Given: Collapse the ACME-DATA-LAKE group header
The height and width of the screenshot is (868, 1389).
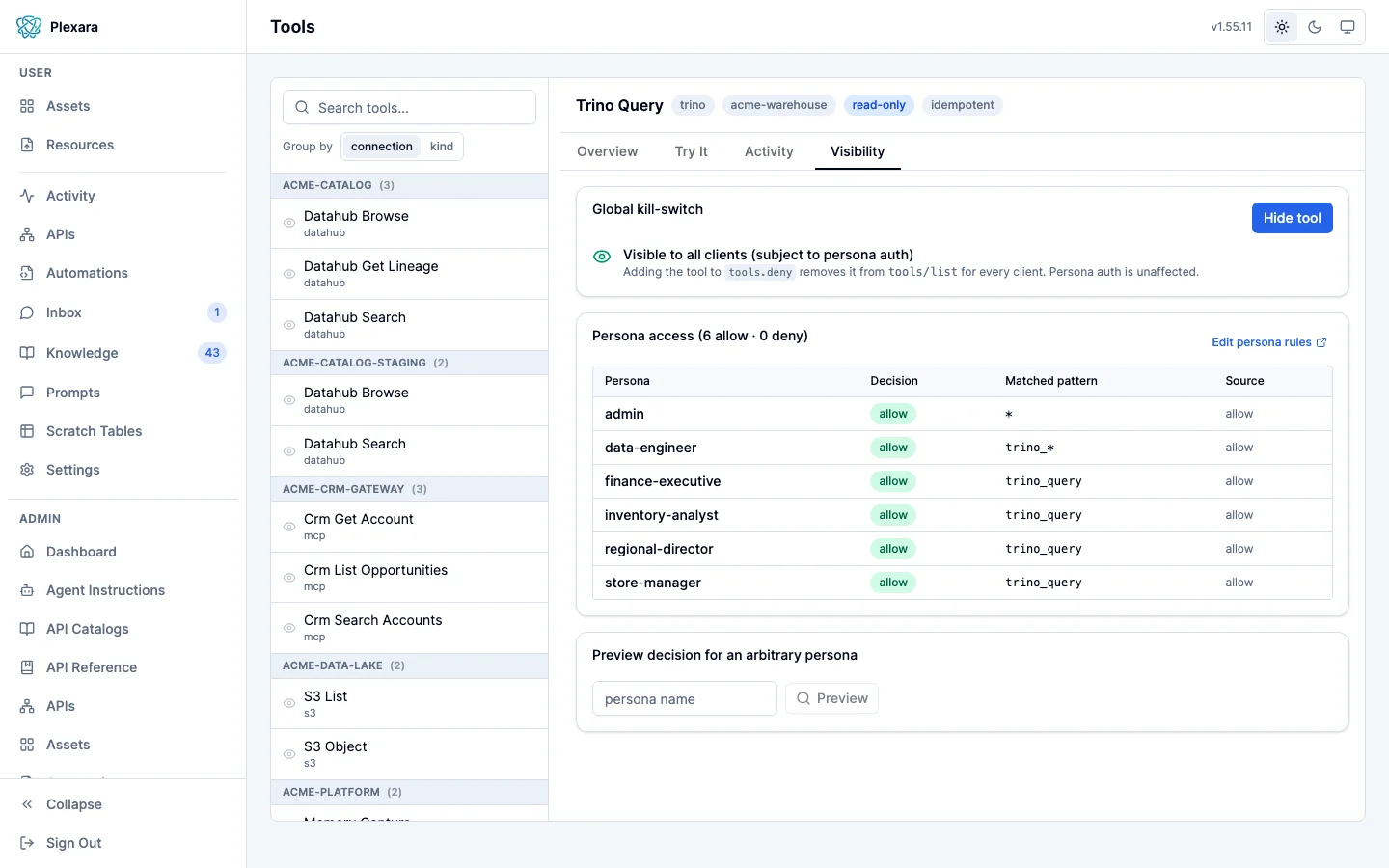Looking at the screenshot, I should [x=409, y=665].
